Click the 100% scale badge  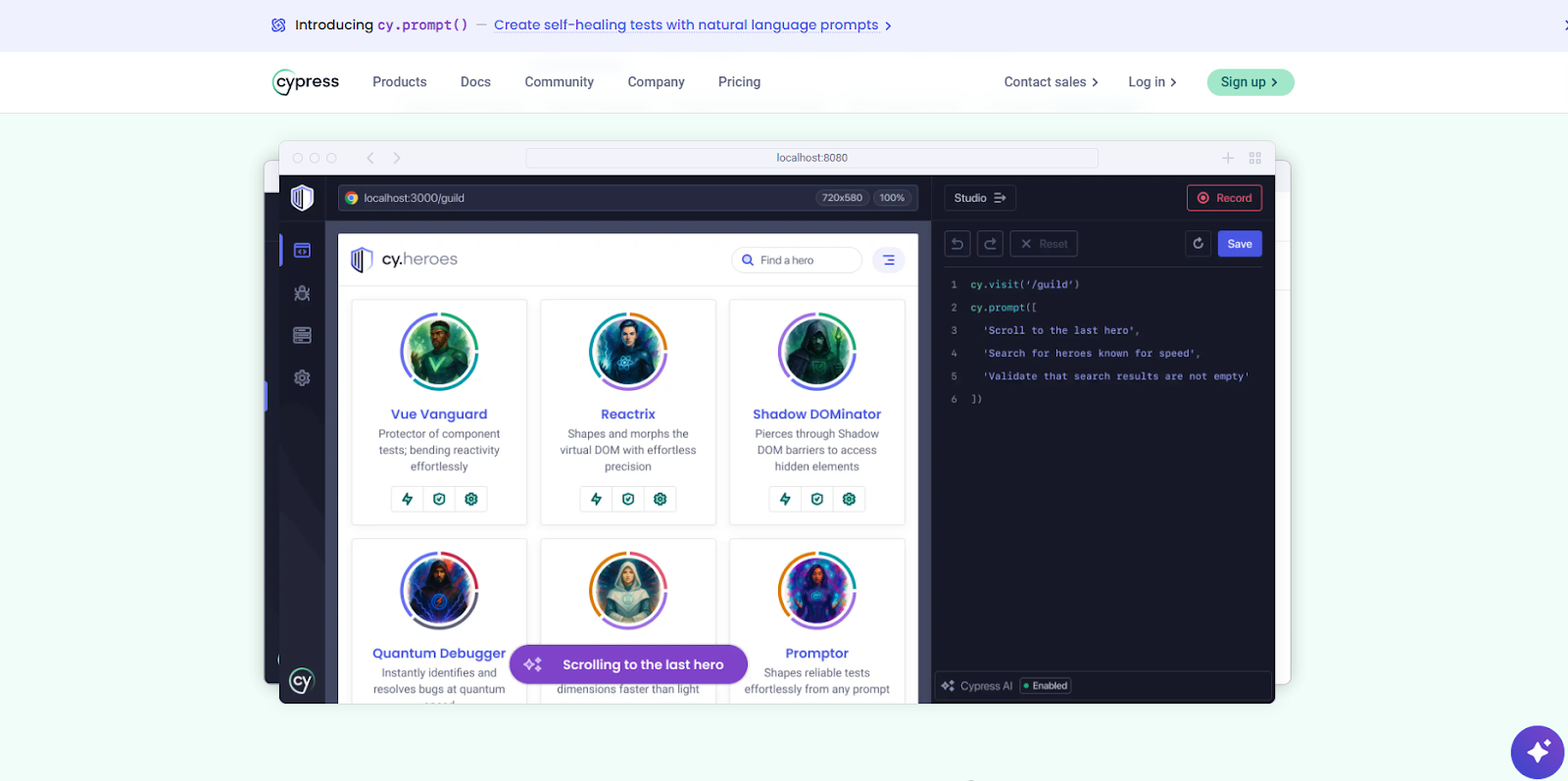click(892, 198)
